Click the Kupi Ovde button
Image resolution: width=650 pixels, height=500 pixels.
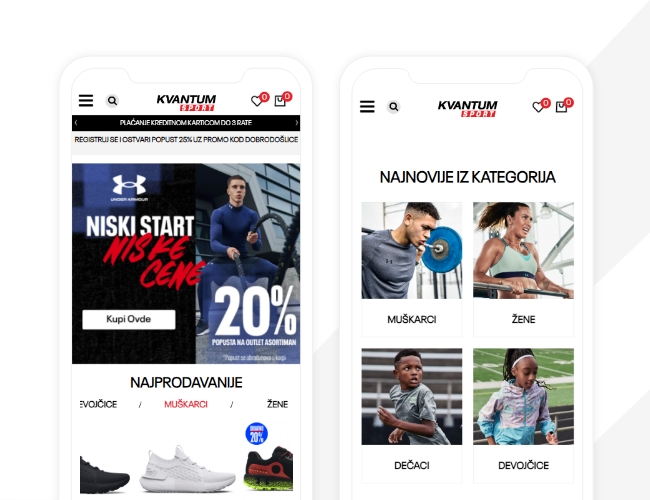click(129, 319)
